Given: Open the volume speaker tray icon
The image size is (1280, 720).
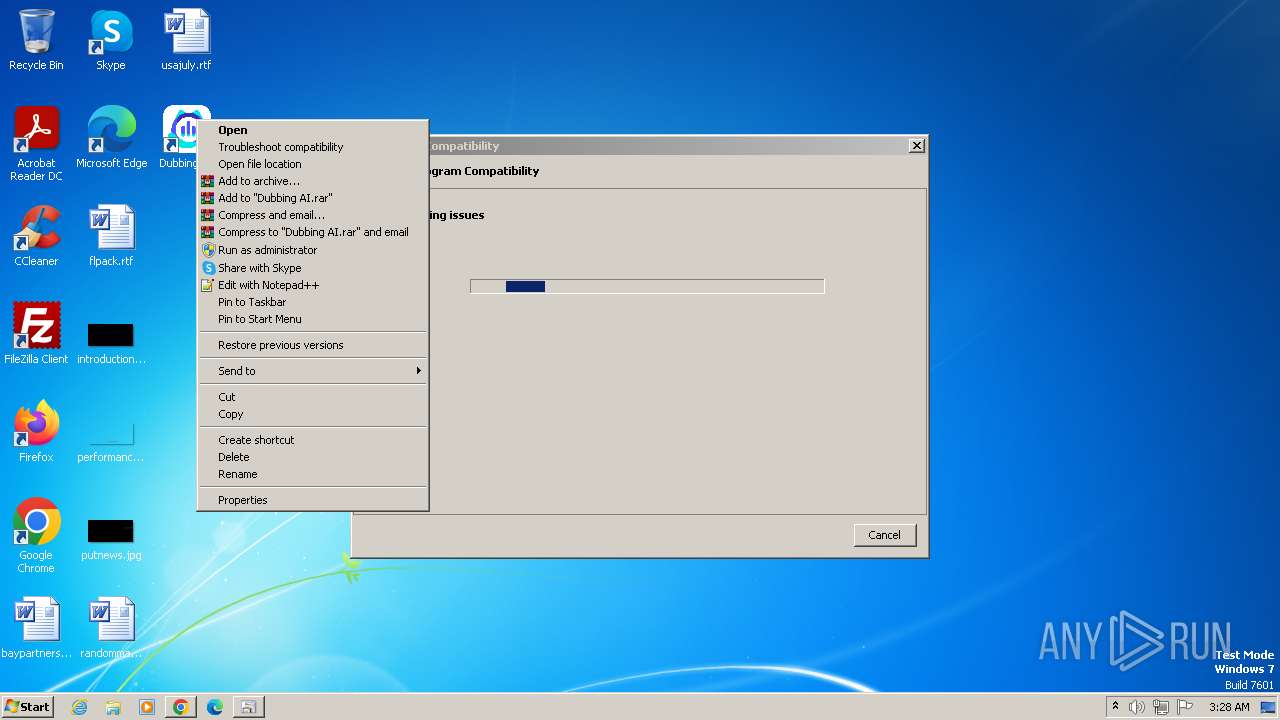Looking at the screenshot, I should [1137, 707].
